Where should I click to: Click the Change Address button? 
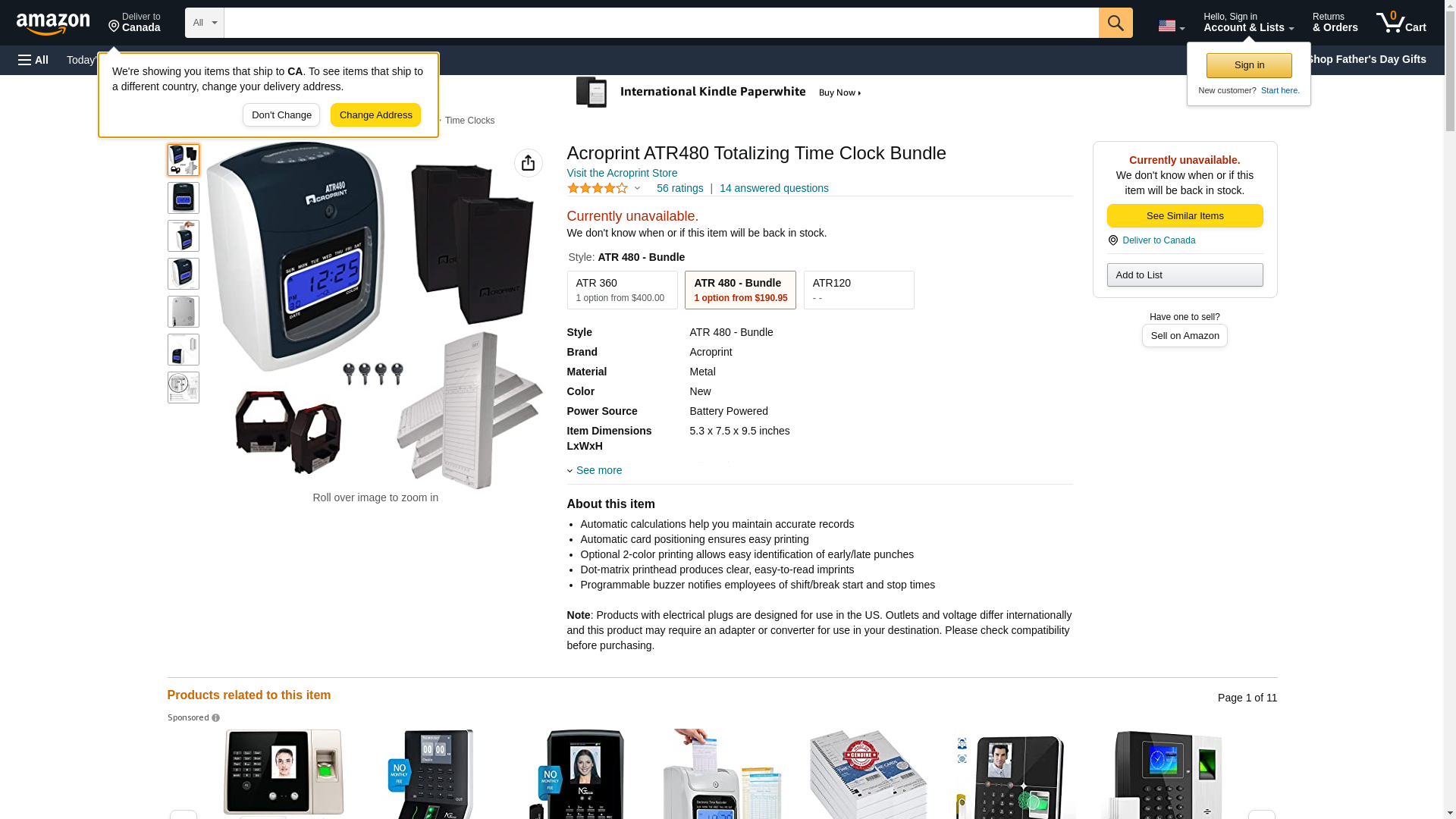pos(375,115)
